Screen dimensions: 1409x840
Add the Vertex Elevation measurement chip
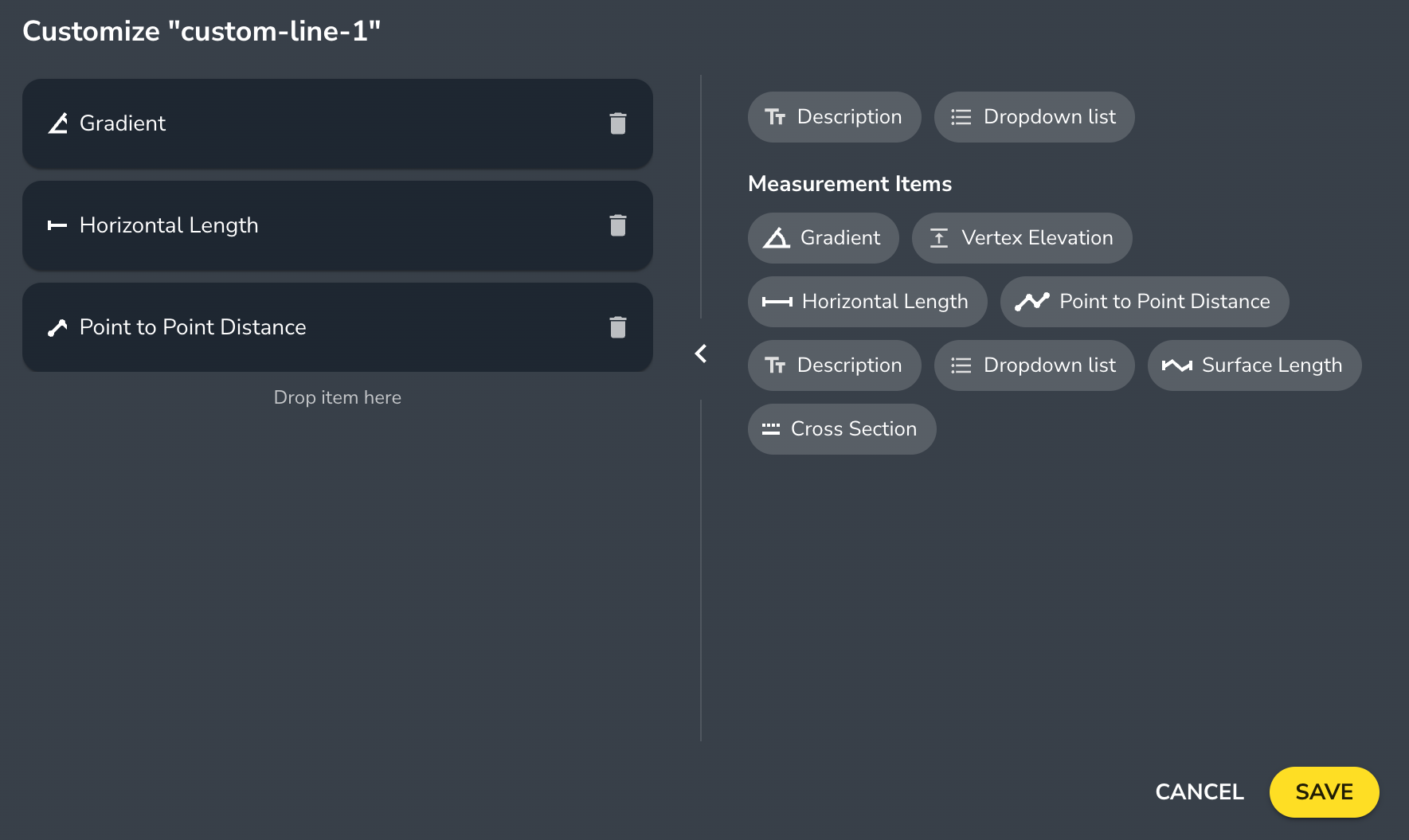[x=1022, y=238]
